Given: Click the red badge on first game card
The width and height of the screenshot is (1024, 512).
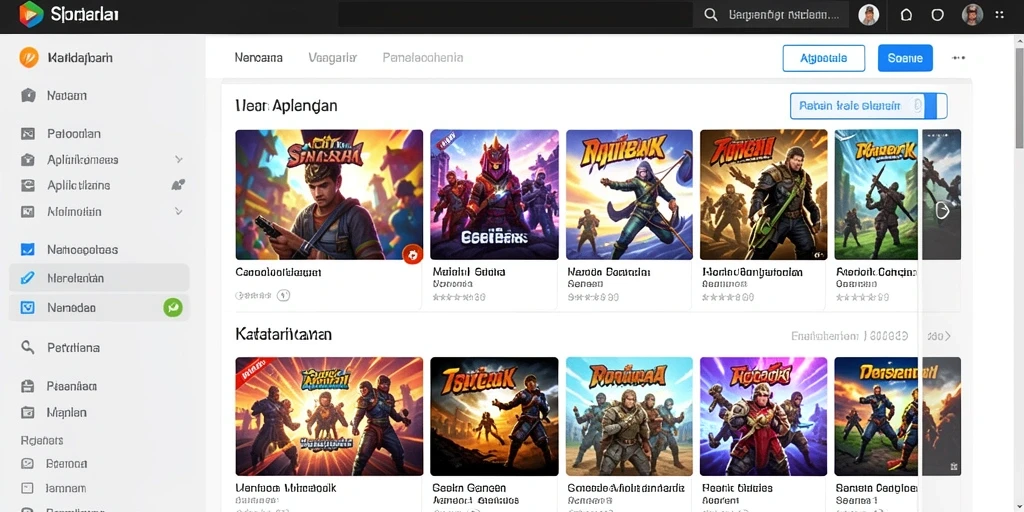Looking at the screenshot, I should tap(413, 254).
